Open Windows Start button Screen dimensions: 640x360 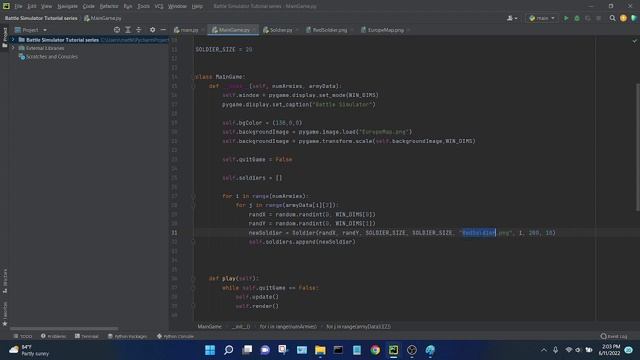[x=210, y=350]
